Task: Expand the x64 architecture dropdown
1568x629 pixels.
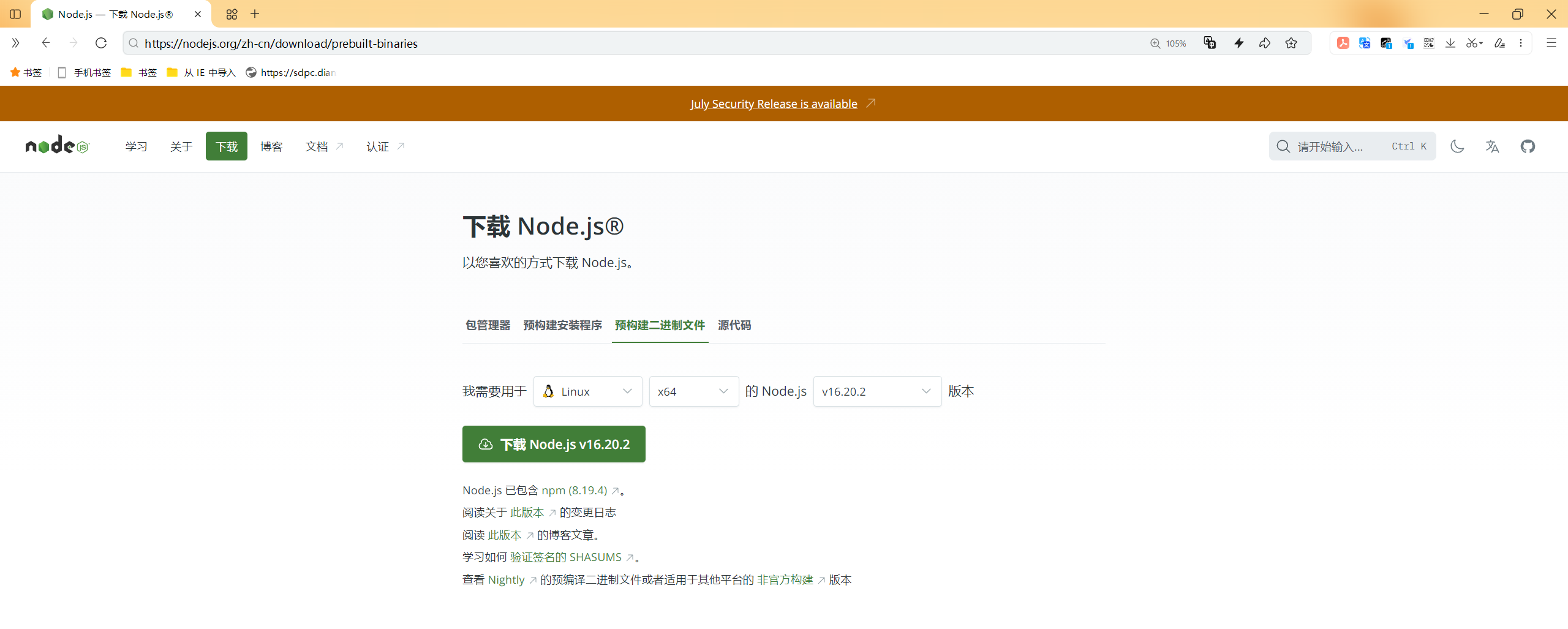Action: point(694,391)
